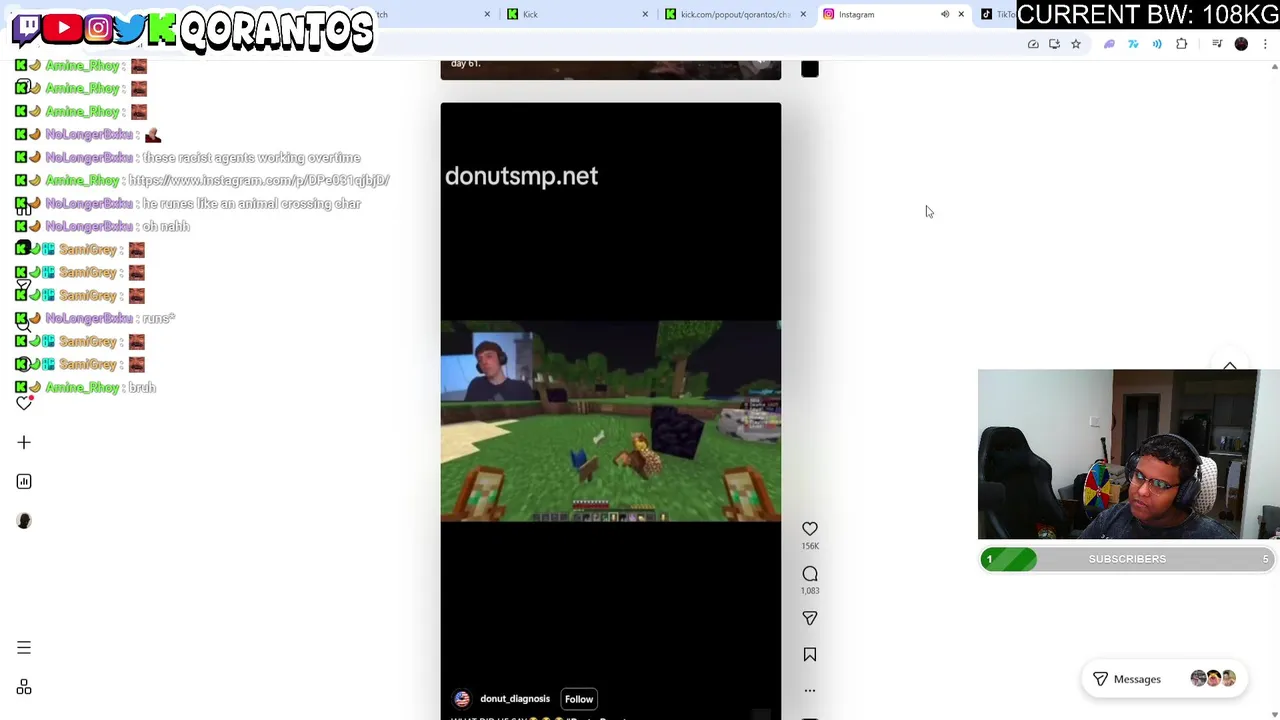Open comments on the donut_diagnosis reel
Viewport: 1280px width, 720px height.
pyautogui.click(x=810, y=574)
